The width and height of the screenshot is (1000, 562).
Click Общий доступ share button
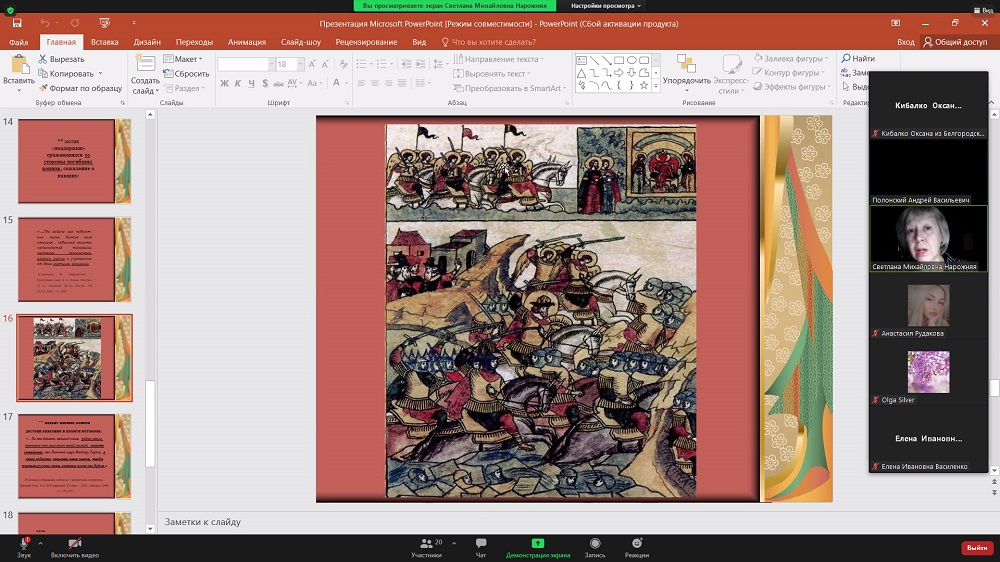coord(956,42)
